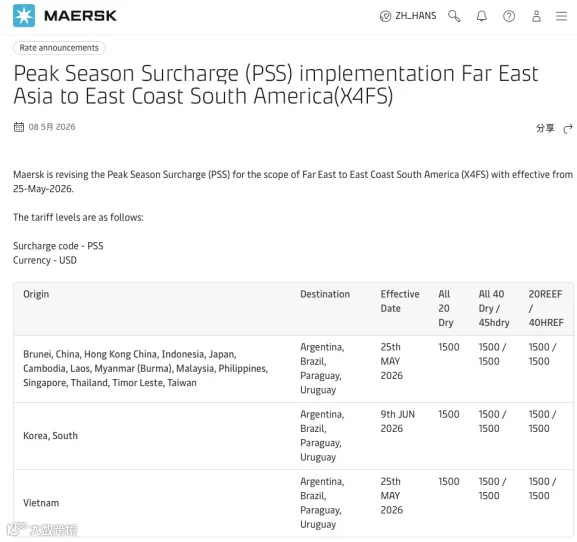Viewport: 577px width, 542px height.
Task: Click the 9th JUN 2026 date cell
Action: coord(397,421)
